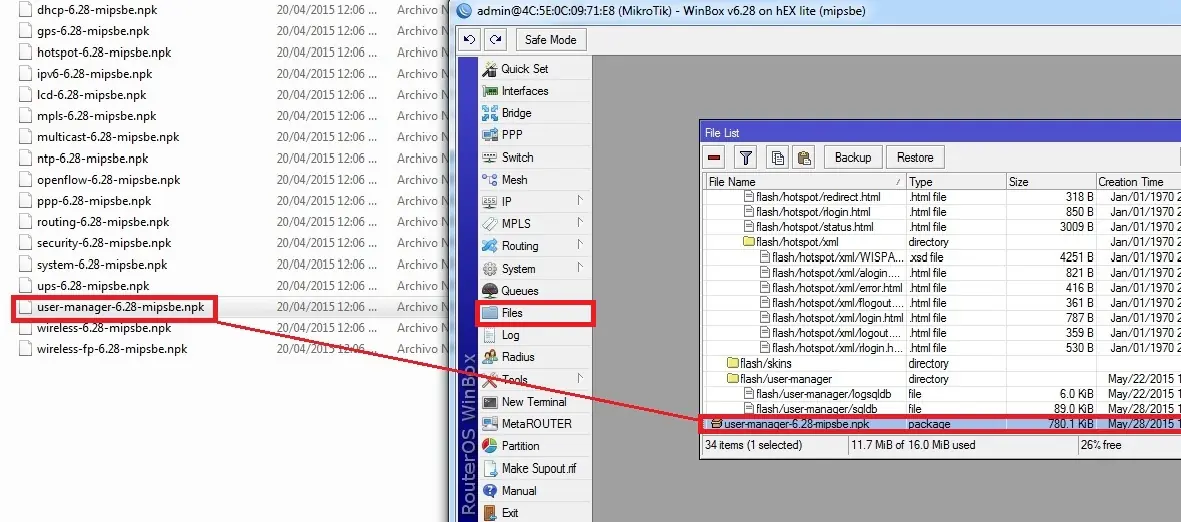Select ntp-6.28-mipsbe.npk in Explorer
Screen dimensions: 1181x522
coord(93,159)
